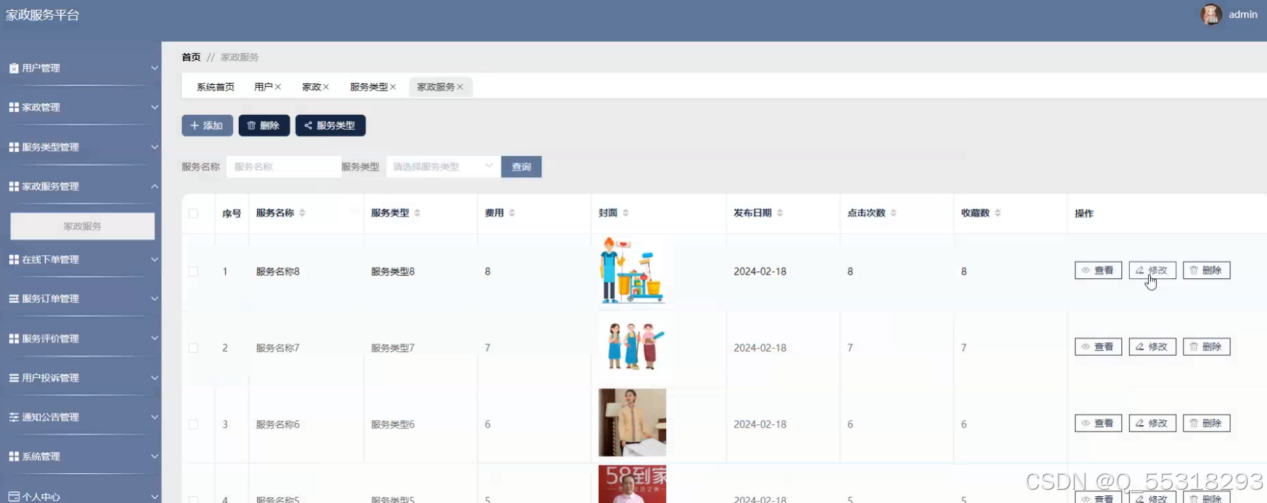Click the 用户投诉管理 grid icon
The height and width of the screenshot is (503, 1267).
(14, 378)
